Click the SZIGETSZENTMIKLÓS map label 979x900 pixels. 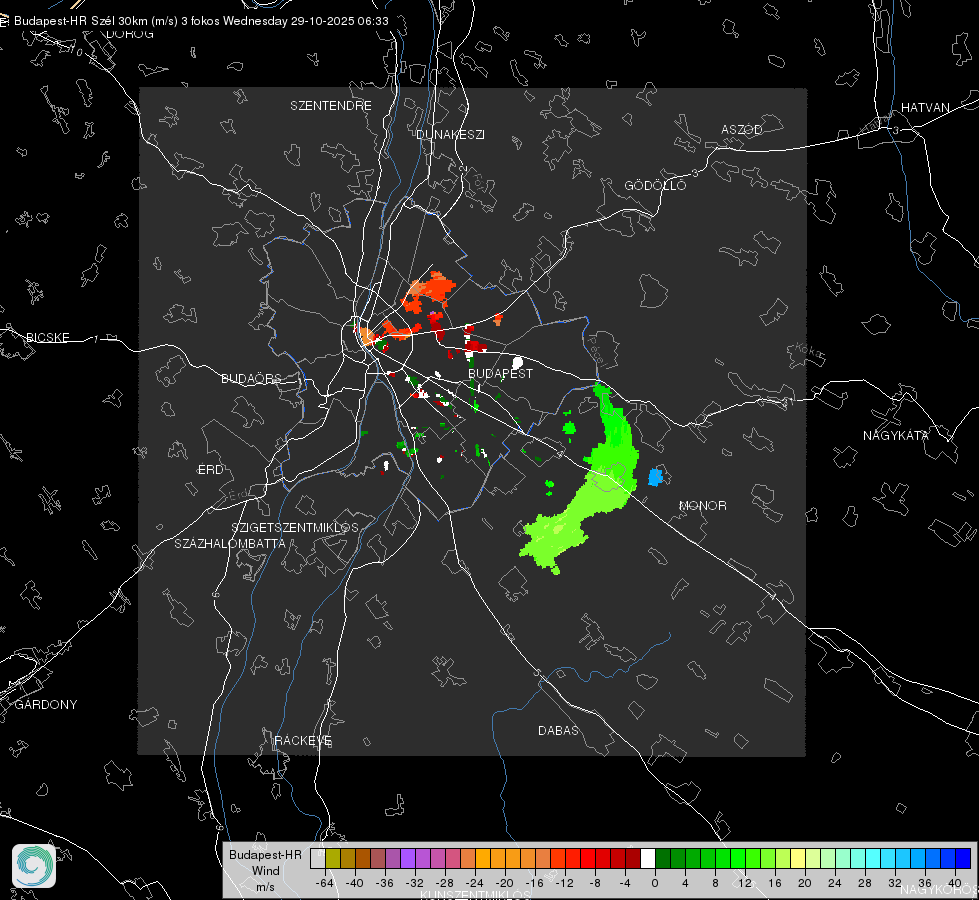point(295,528)
